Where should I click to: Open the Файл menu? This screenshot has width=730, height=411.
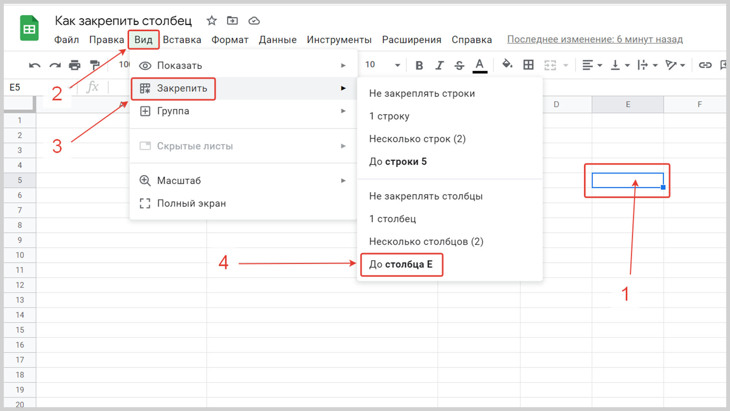pyautogui.click(x=67, y=40)
